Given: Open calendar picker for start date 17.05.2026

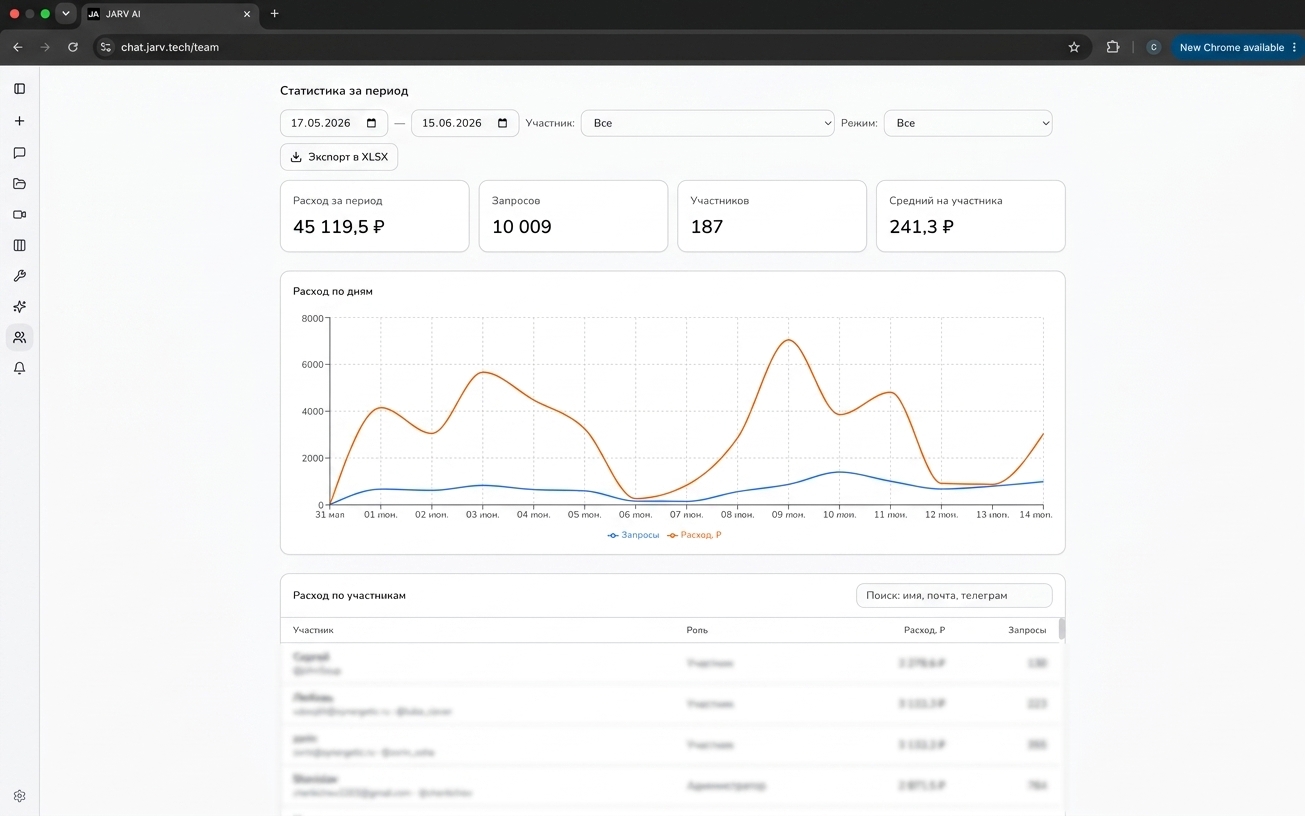Looking at the screenshot, I should (371, 123).
